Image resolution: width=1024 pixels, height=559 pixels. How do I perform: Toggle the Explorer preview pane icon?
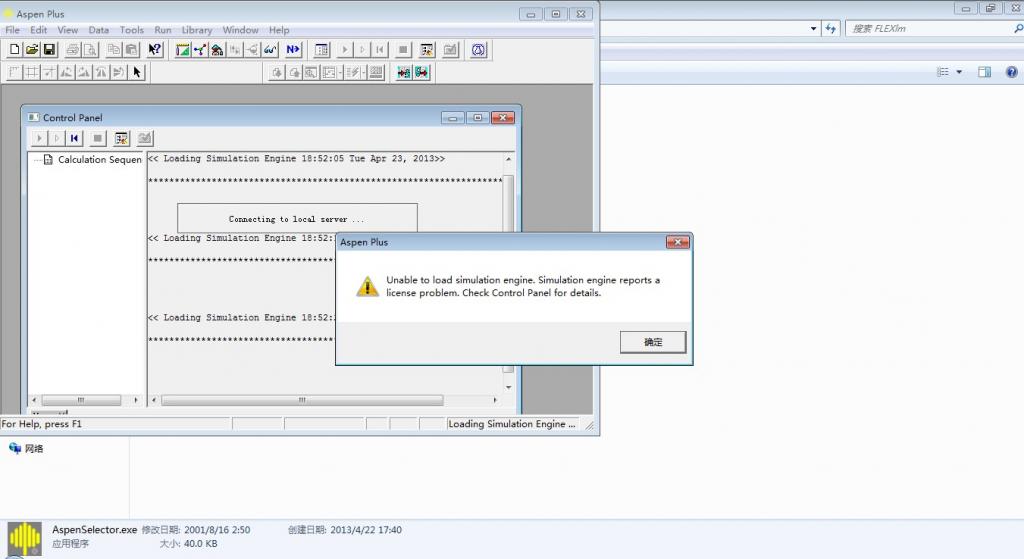pos(984,72)
